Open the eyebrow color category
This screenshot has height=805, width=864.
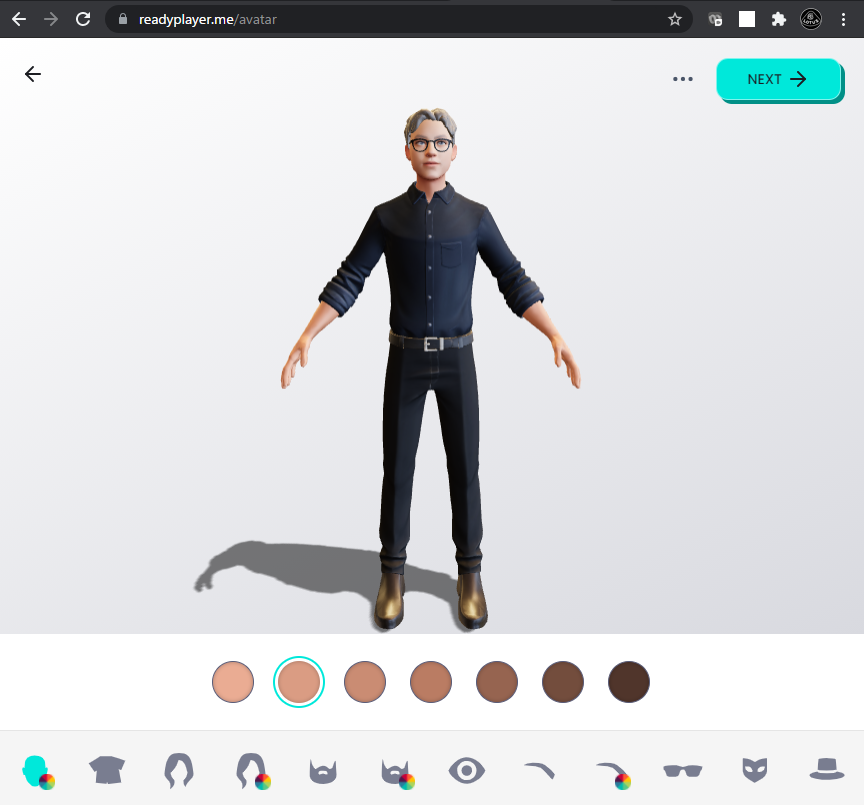coord(612,771)
